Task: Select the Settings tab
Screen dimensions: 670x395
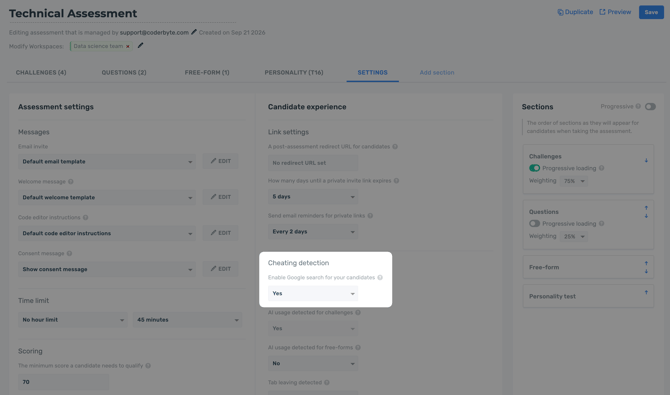Action: pos(373,73)
